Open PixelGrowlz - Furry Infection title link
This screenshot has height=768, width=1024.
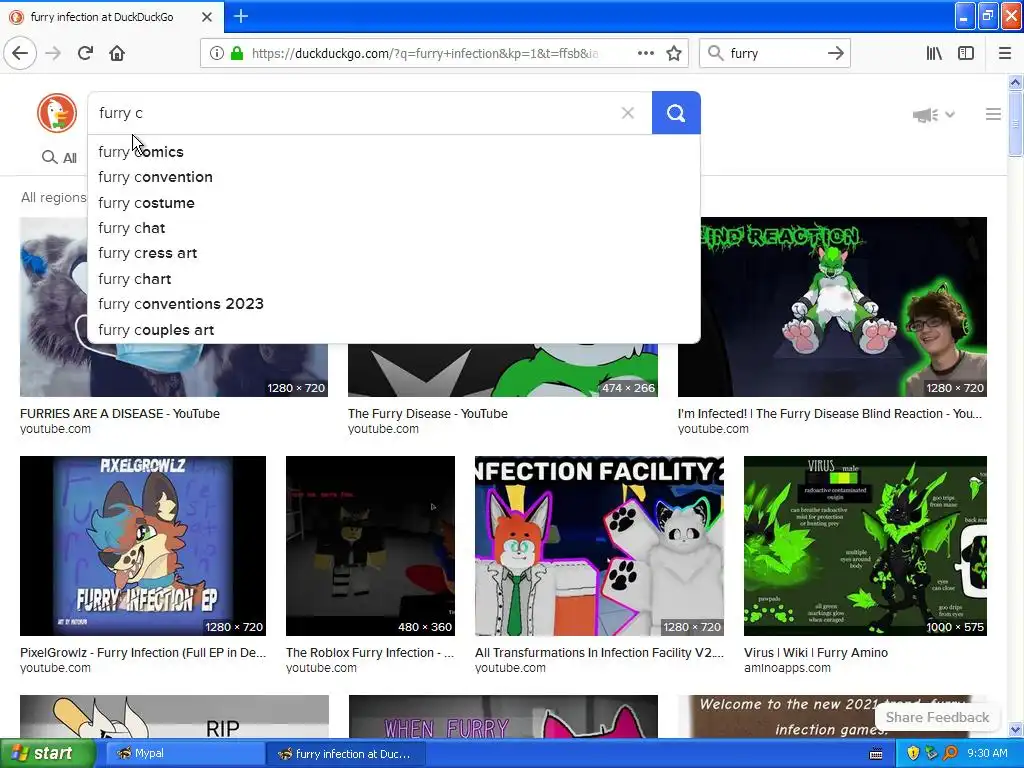(143, 652)
